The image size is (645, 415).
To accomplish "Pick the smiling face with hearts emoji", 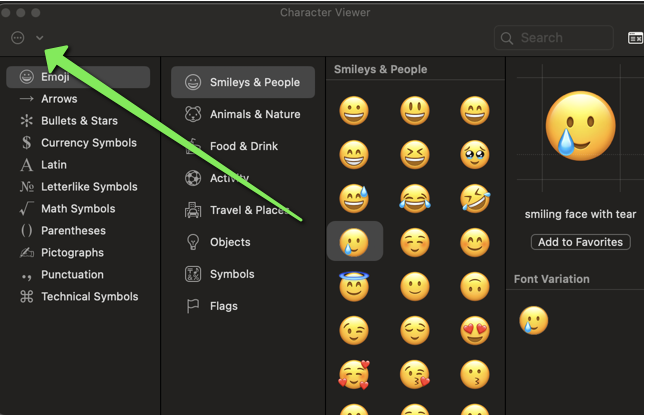I will point(354,374).
